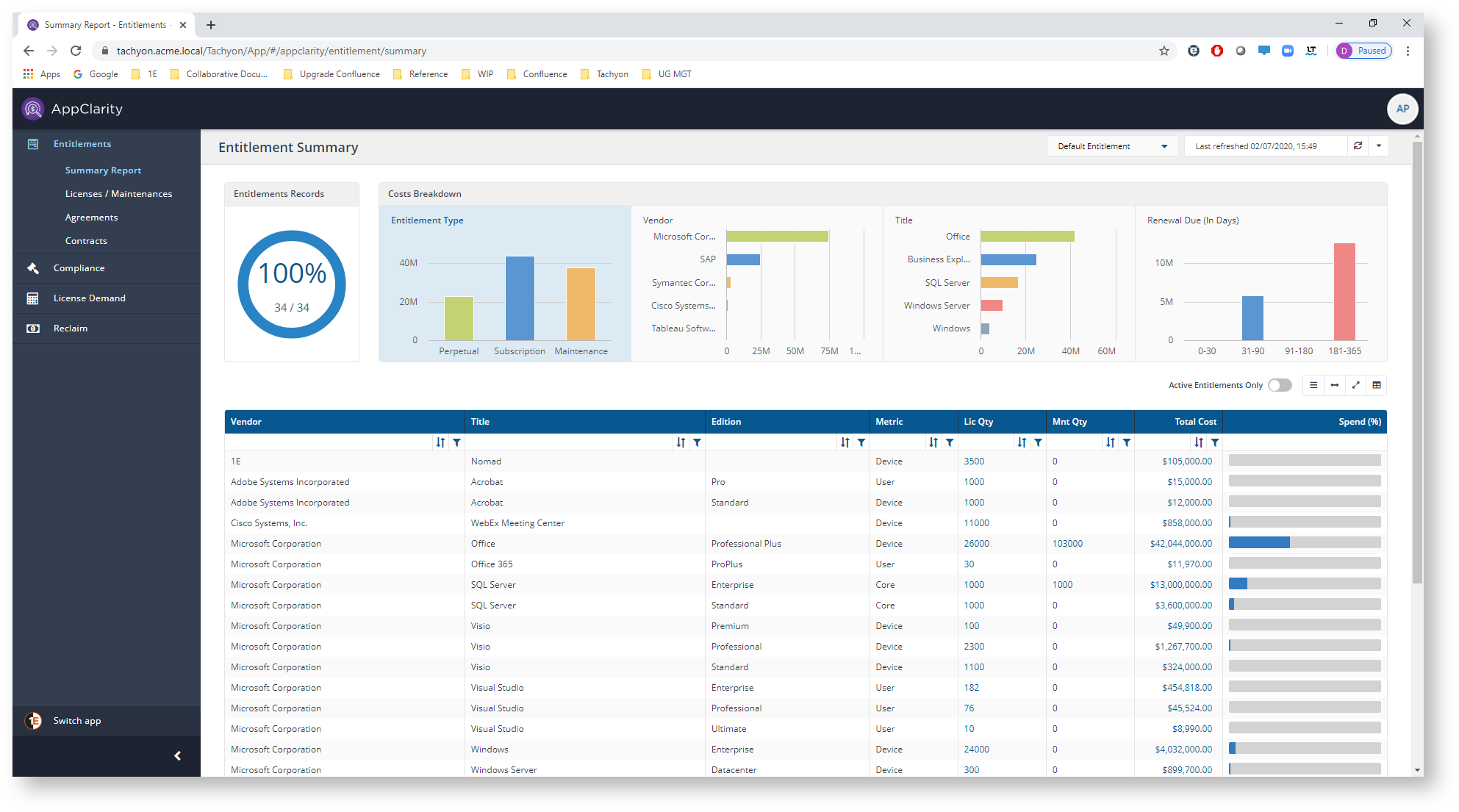Filter the Mnt Qty column

coord(1127,442)
